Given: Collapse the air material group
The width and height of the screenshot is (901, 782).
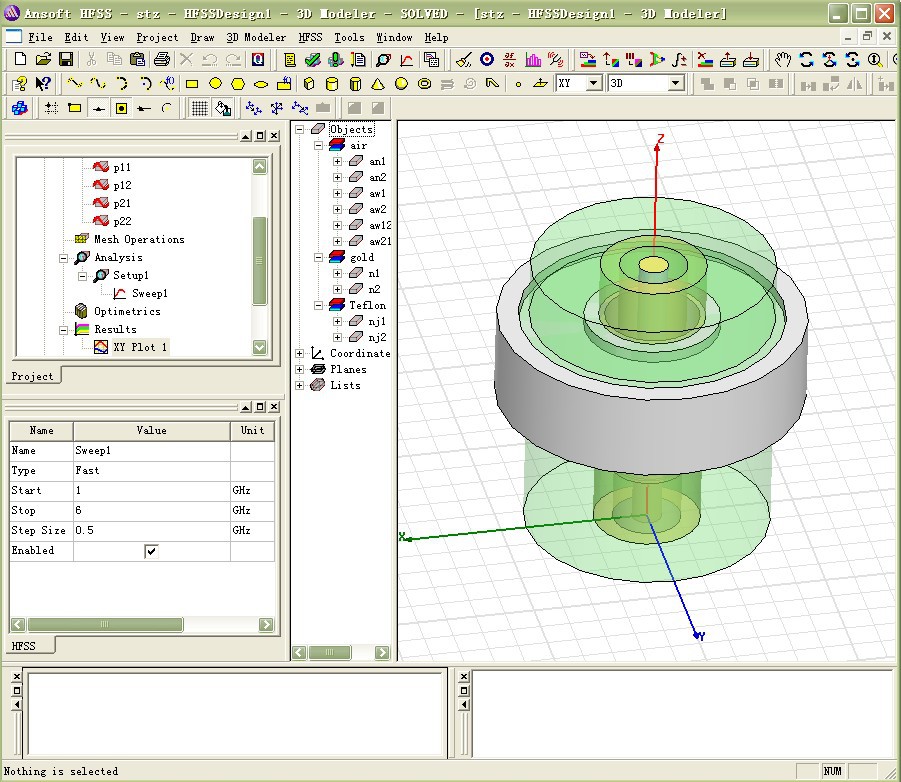Looking at the screenshot, I should (x=318, y=146).
